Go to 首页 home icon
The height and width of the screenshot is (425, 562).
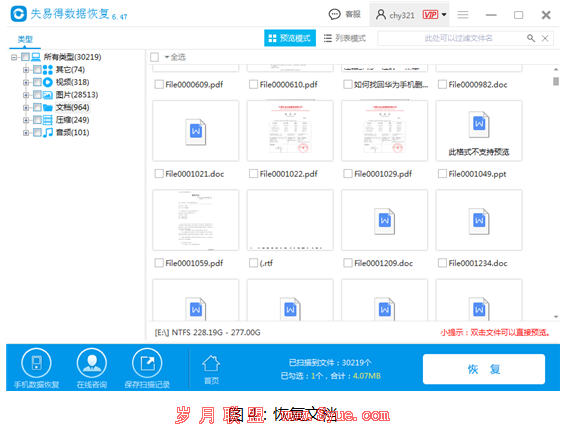pyautogui.click(x=211, y=364)
